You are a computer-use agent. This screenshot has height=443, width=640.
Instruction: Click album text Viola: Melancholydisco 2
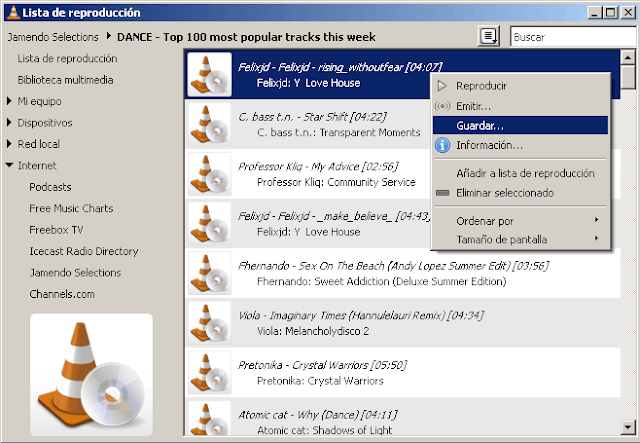[313, 331]
